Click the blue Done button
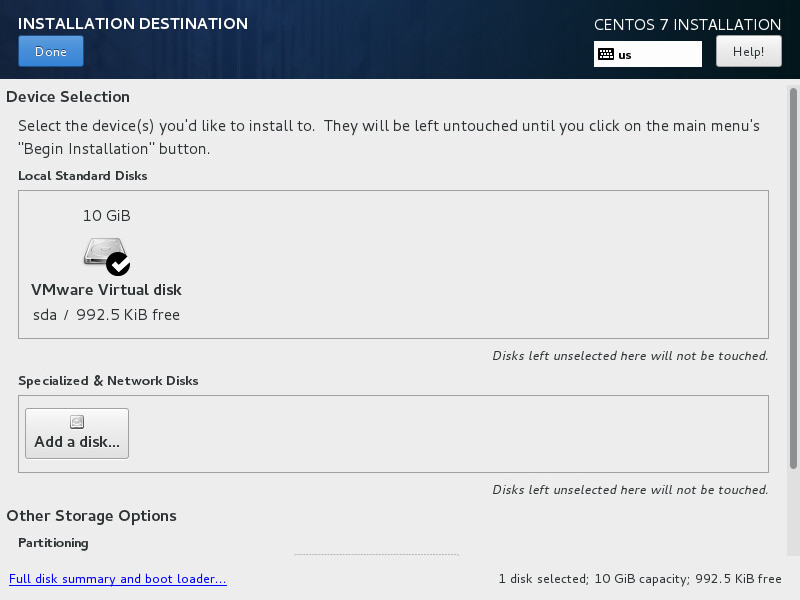The height and width of the screenshot is (600, 800). (x=51, y=51)
